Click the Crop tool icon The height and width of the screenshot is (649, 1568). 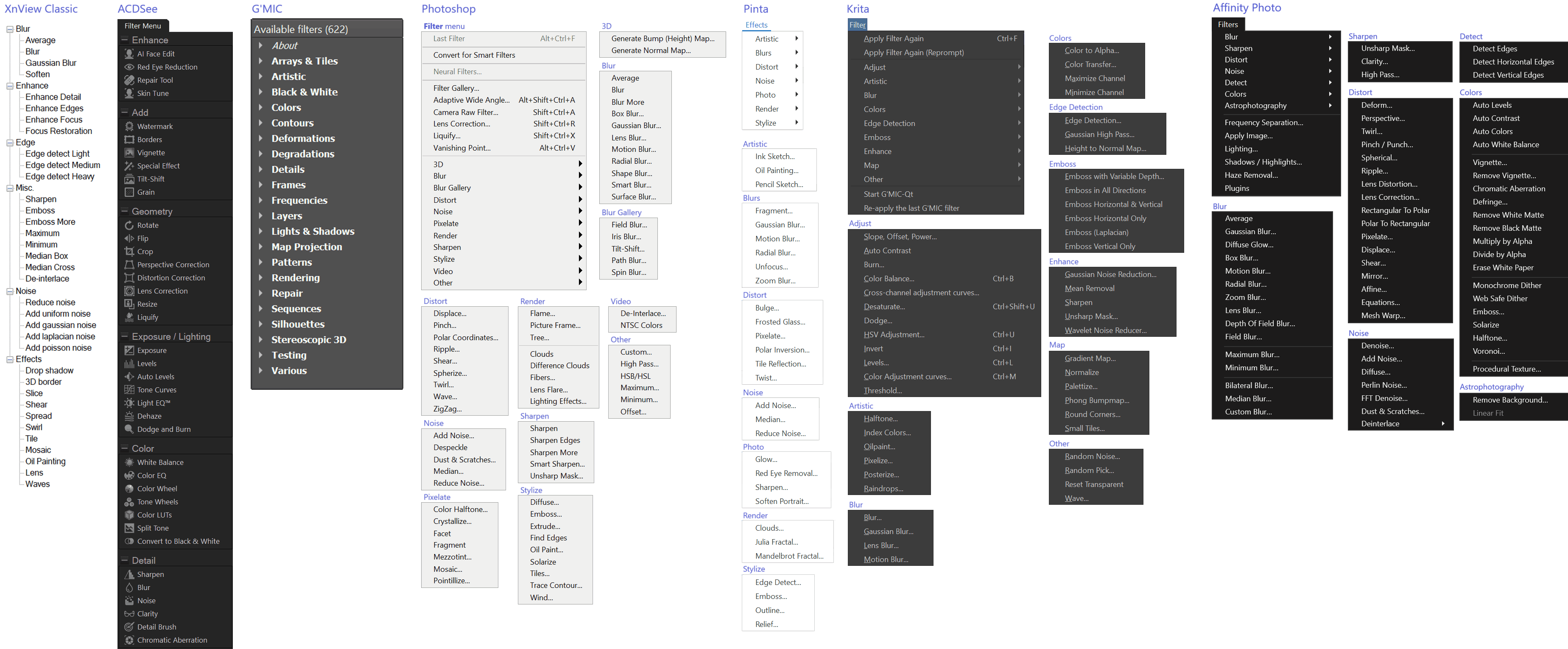pos(129,252)
